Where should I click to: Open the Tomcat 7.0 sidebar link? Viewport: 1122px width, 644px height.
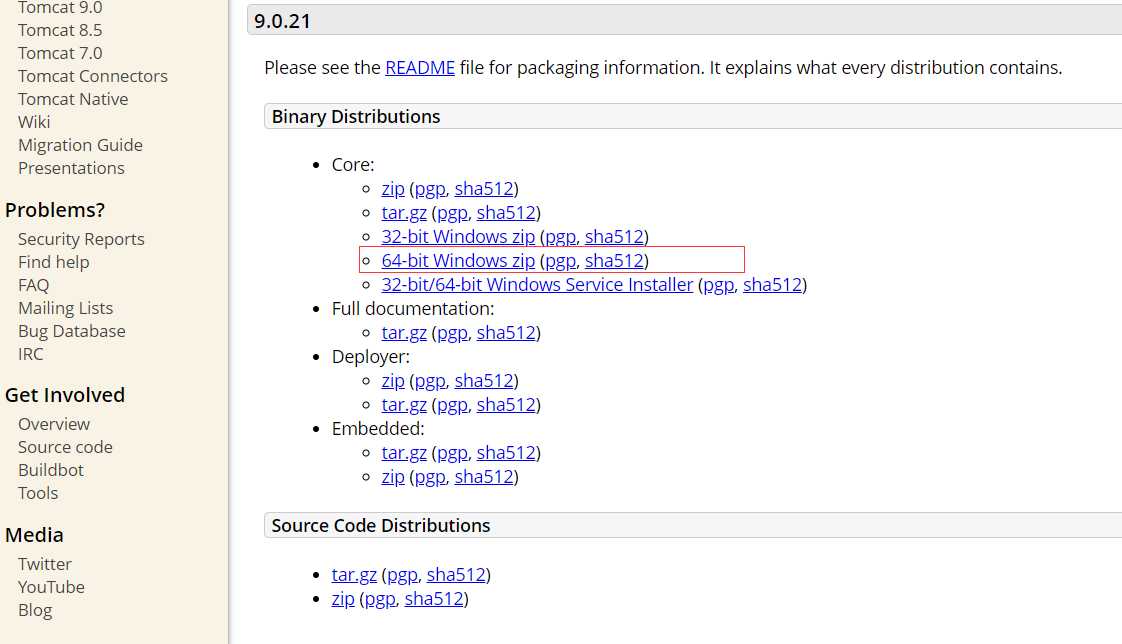click(x=60, y=53)
